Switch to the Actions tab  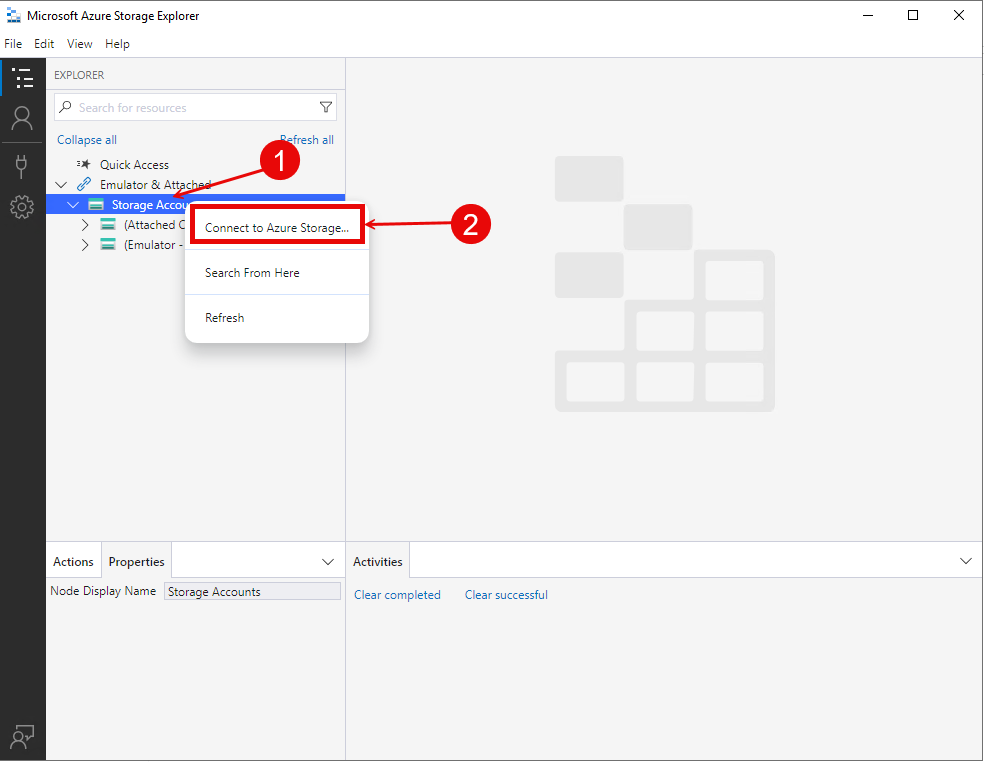pyautogui.click(x=73, y=562)
